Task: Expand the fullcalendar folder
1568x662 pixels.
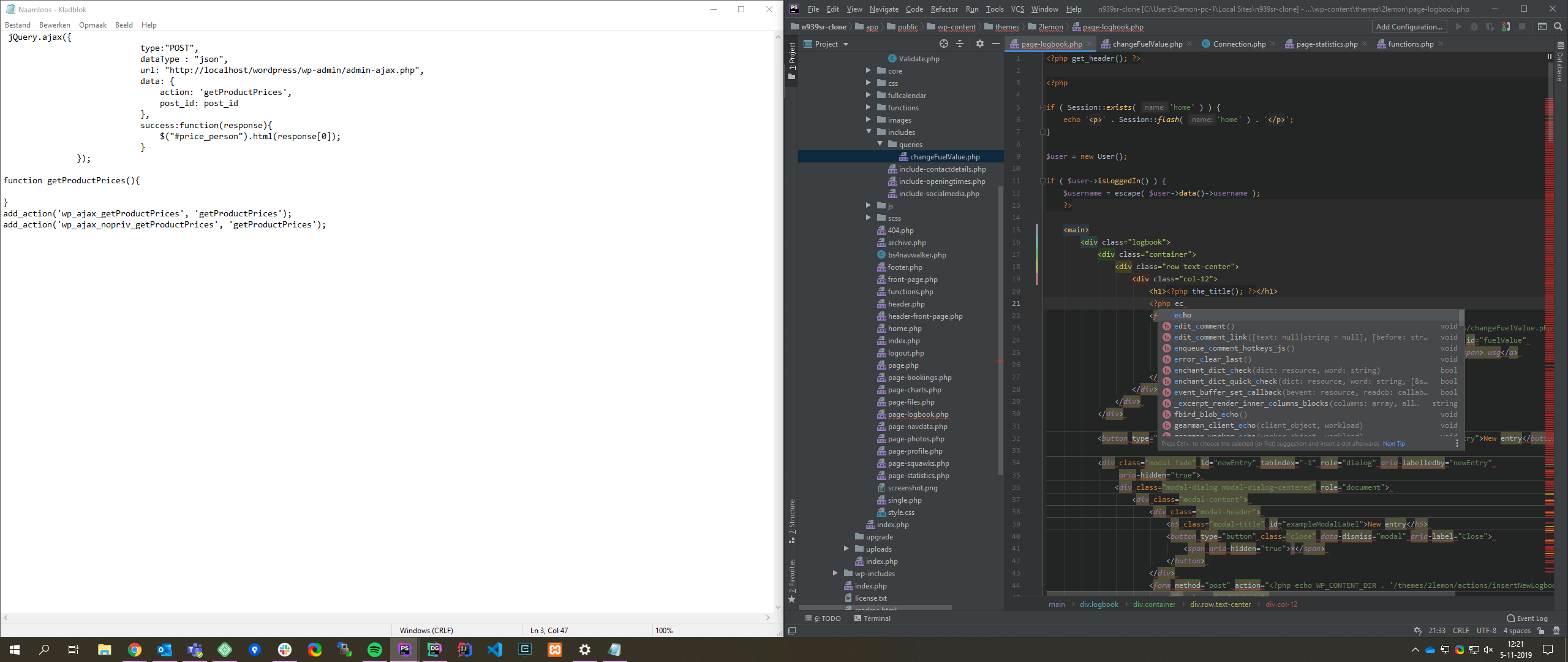Action: click(x=868, y=95)
